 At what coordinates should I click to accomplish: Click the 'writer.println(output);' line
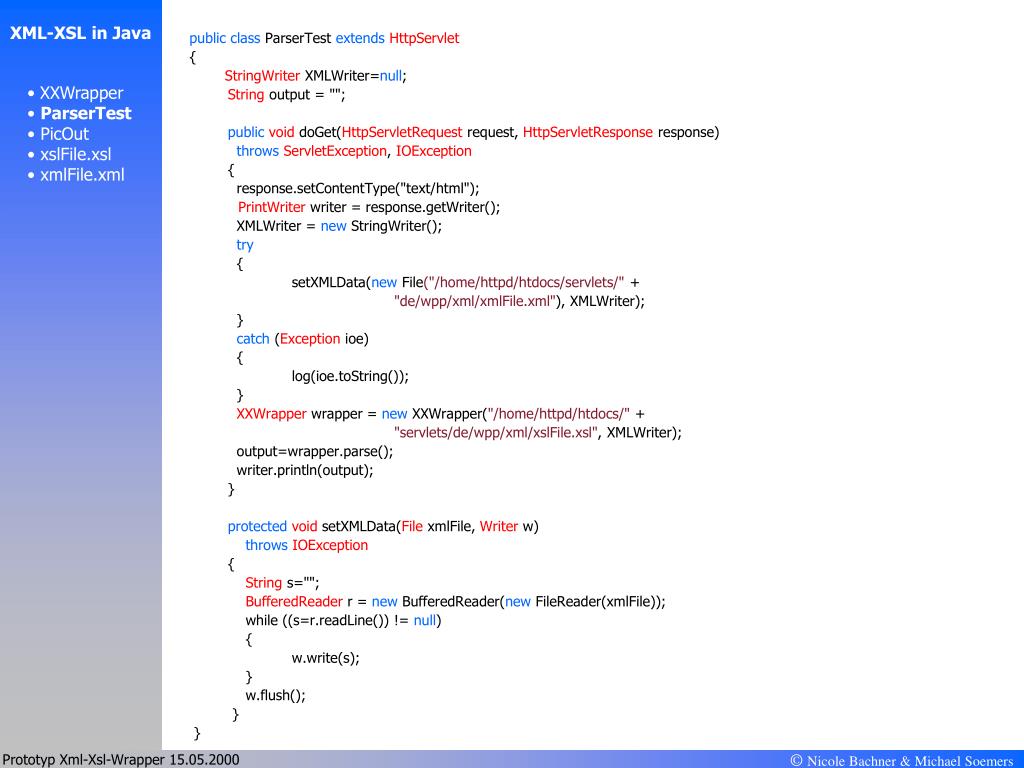point(305,470)
